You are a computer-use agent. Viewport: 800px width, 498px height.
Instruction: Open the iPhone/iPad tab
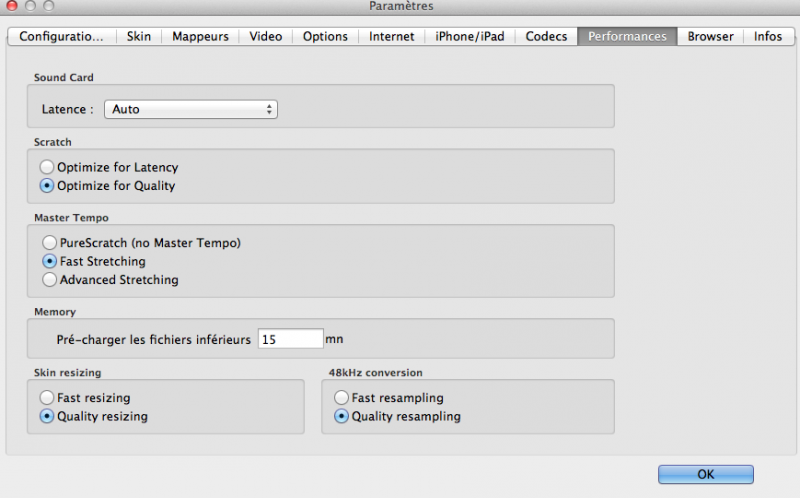pyautogui.click(x=469, y=37)
